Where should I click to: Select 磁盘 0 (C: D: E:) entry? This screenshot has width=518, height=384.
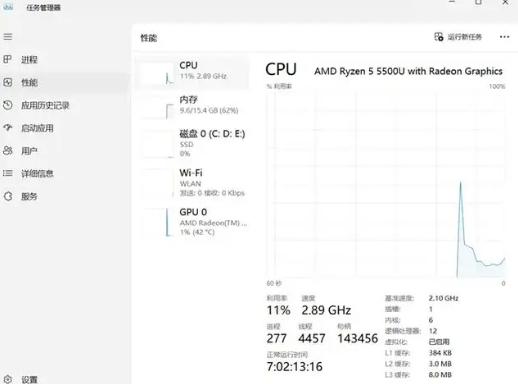point(193,143)
